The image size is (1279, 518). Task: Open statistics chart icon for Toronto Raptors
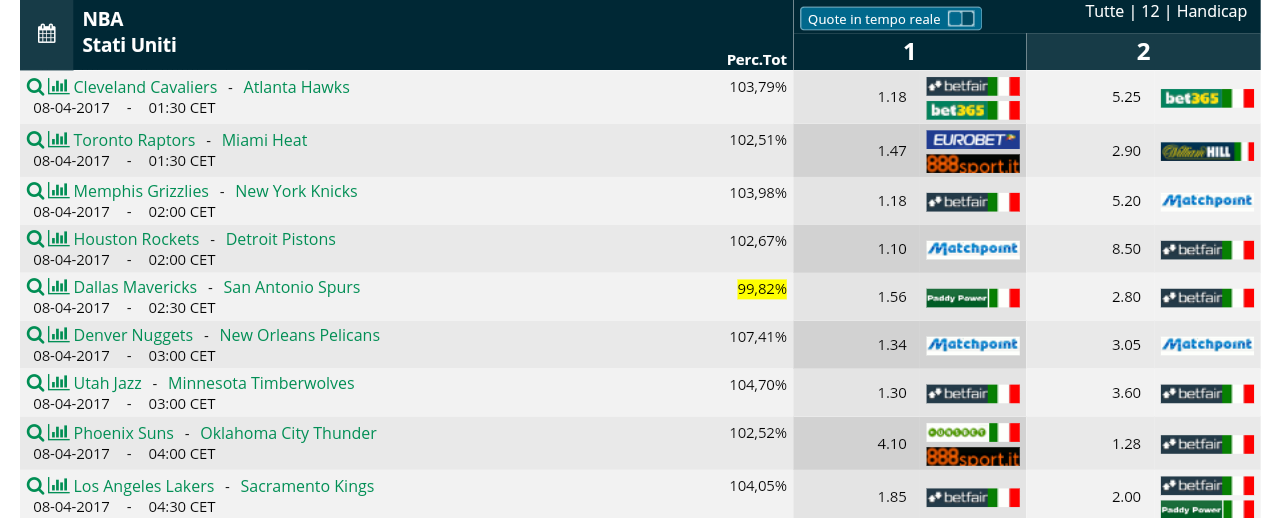pyautogui.click(x=59, y=140)
